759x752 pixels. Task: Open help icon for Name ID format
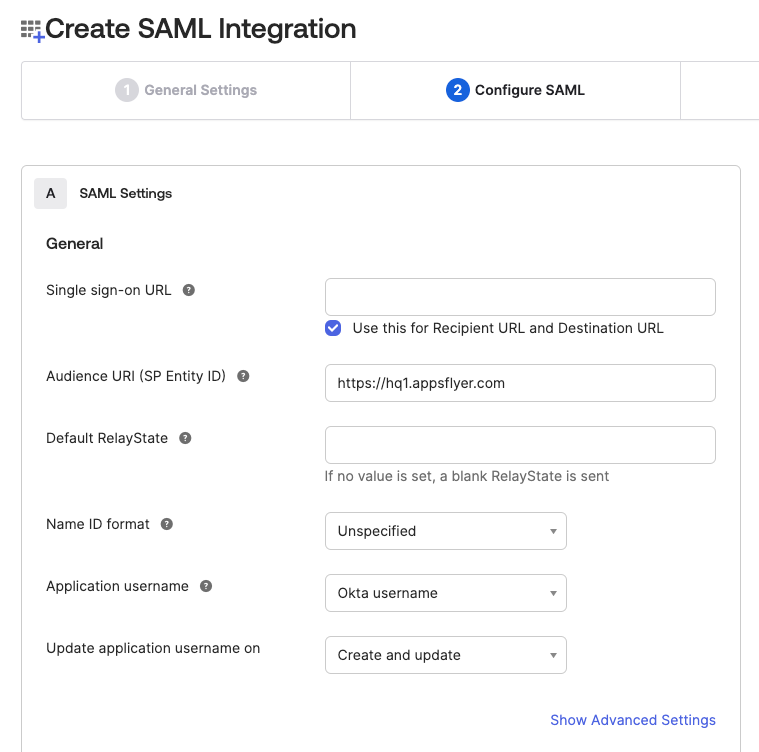tap(167, 524)
